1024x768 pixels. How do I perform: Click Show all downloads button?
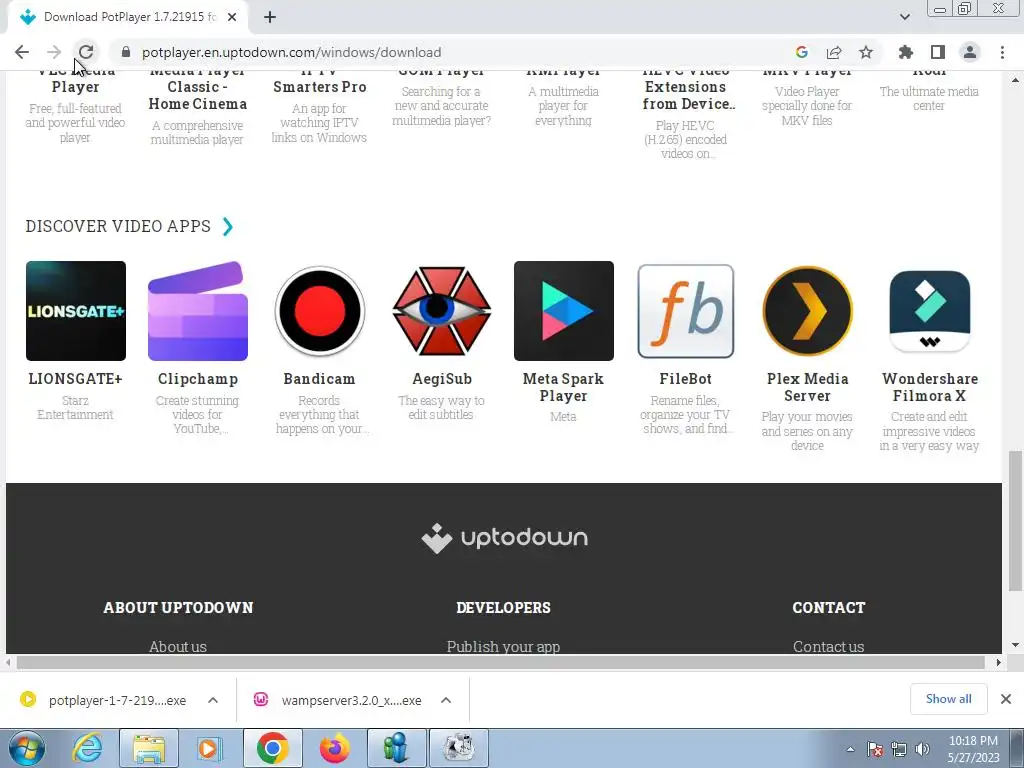[x=949, y=699]
